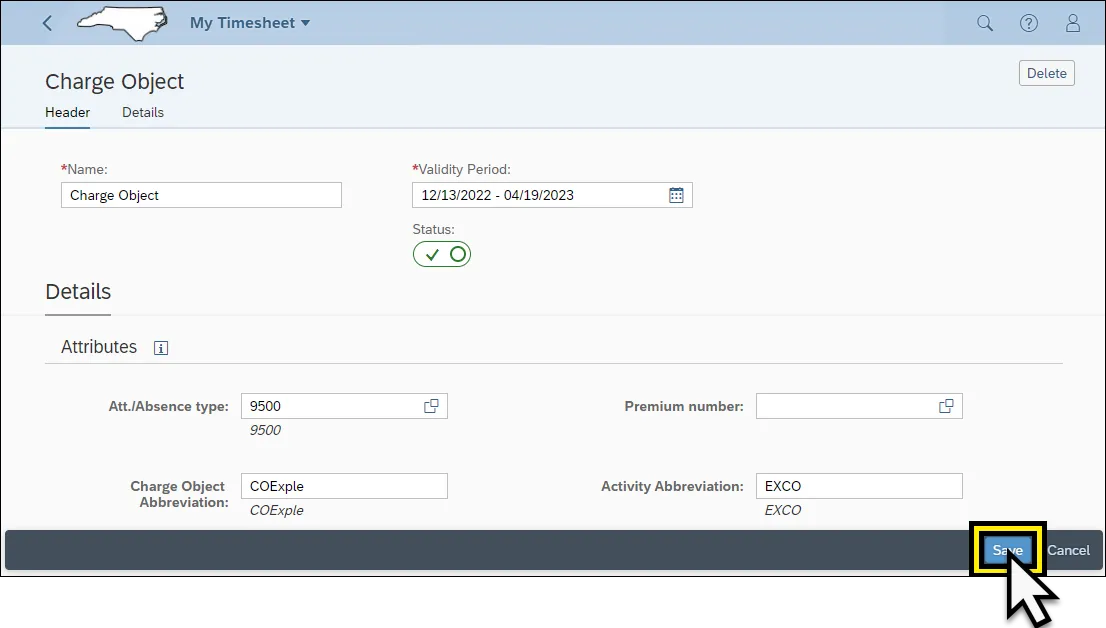Edit the Activity Abbreviation field
This screenshot has width=1106, height=628.
859,486
